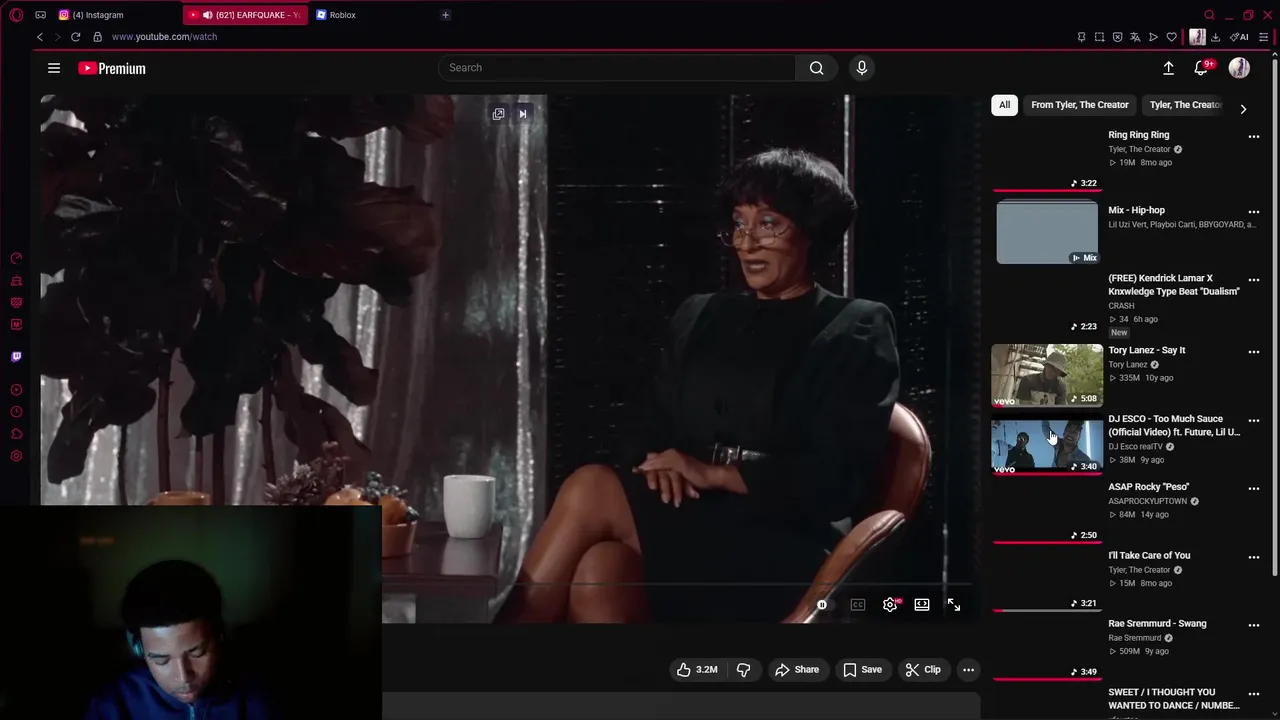Image resolution: width=1280 pixels, height=720 pixels.
Task: Add page to bookmarks heart icon
Action: pyautogui.click(x=1171, y=37)
